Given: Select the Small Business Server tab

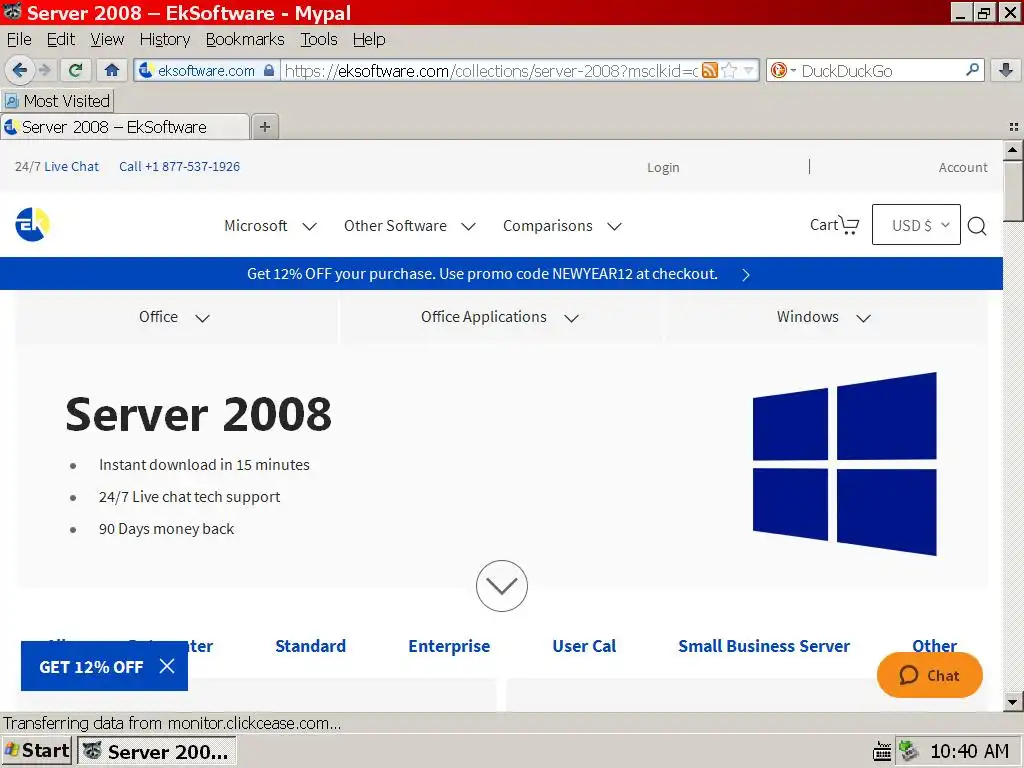Looking at the screenshot, I should point(763,646).
